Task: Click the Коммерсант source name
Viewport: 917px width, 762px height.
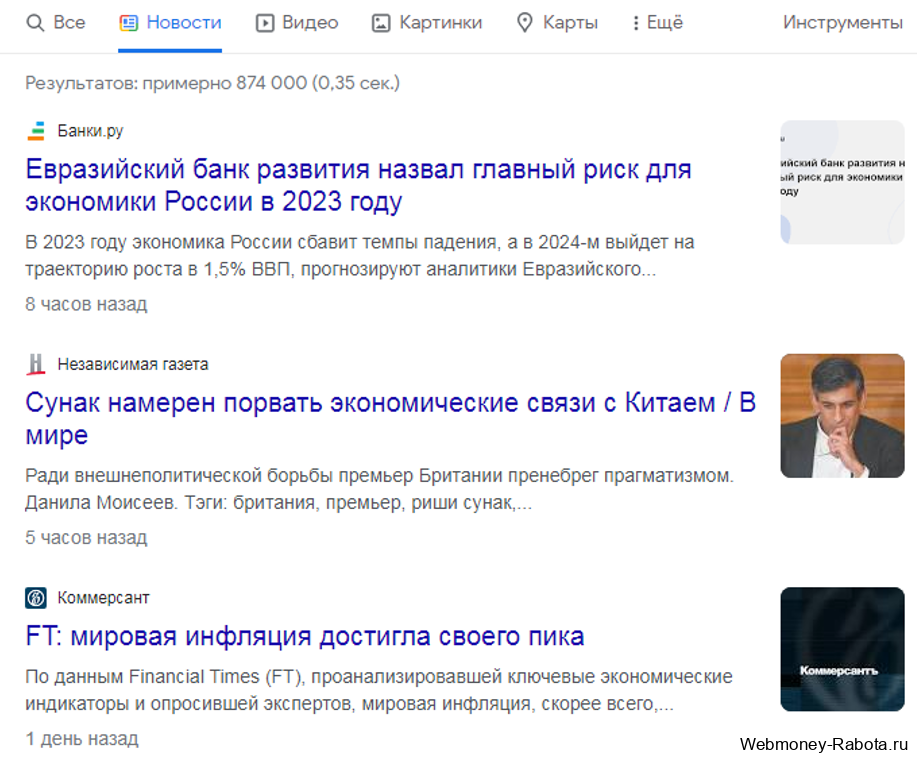Action: point(104,598)
